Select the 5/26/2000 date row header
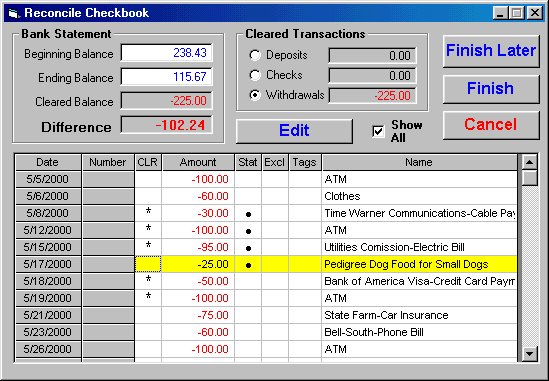 click(48, 349)
